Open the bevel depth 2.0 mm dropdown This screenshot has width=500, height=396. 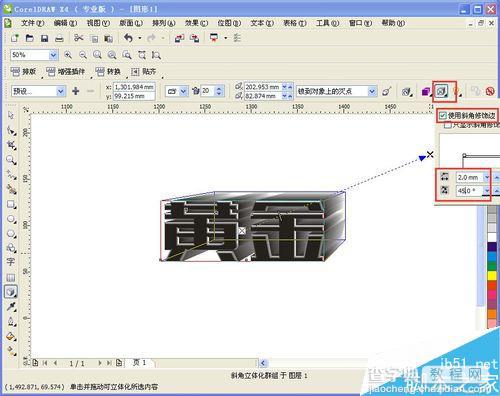487,177
